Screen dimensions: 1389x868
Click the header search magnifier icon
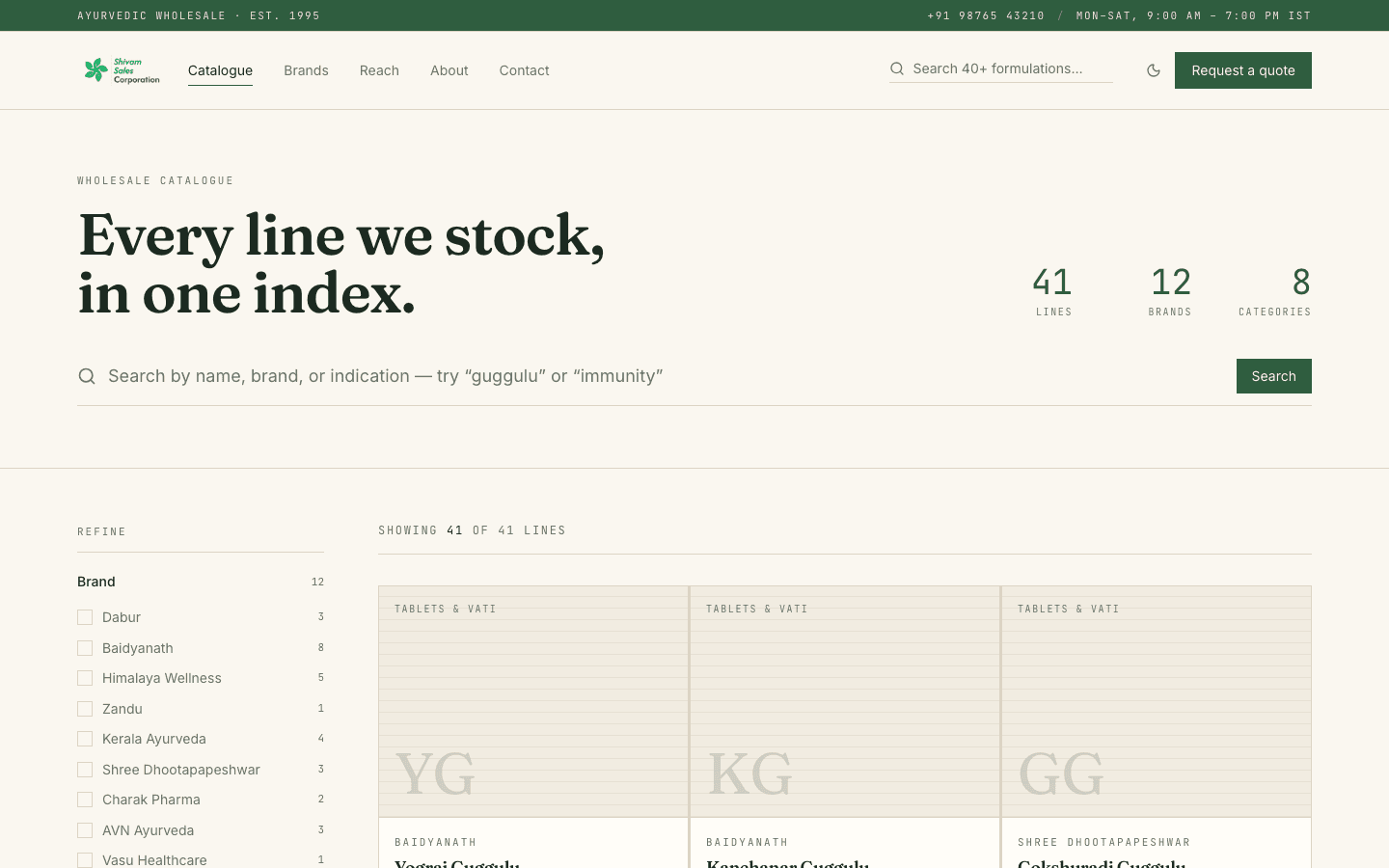897,68
